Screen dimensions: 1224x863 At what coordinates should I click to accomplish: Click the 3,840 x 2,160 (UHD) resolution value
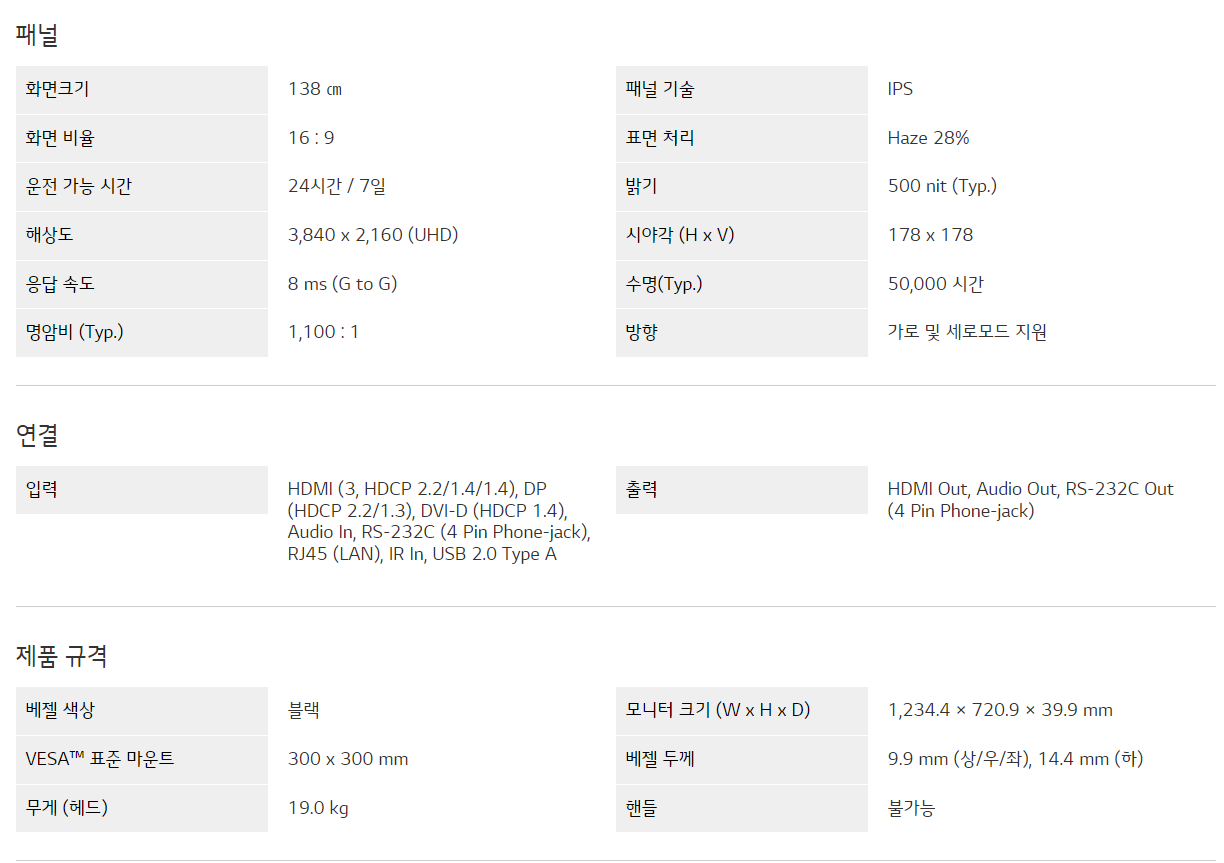[x=372, y=235]
